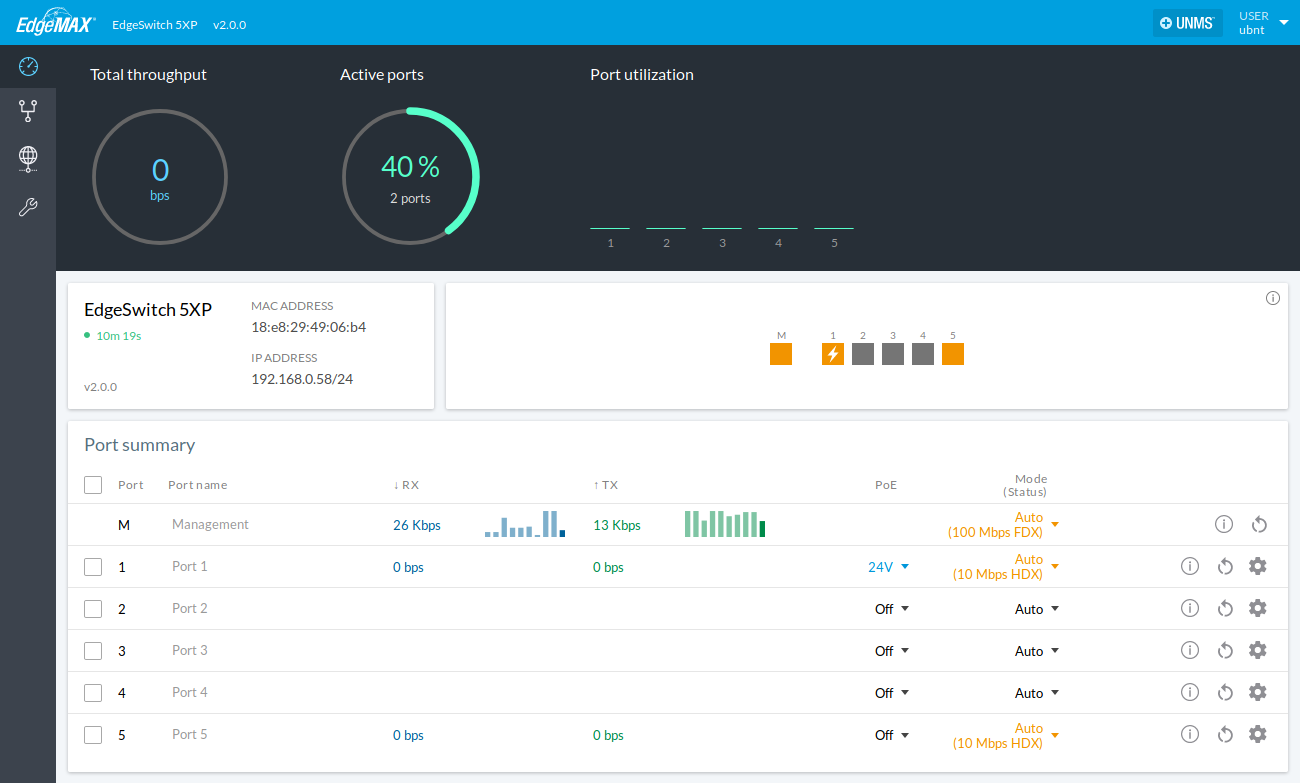Click the port 1 lightning PoE square

coord(833,354)
